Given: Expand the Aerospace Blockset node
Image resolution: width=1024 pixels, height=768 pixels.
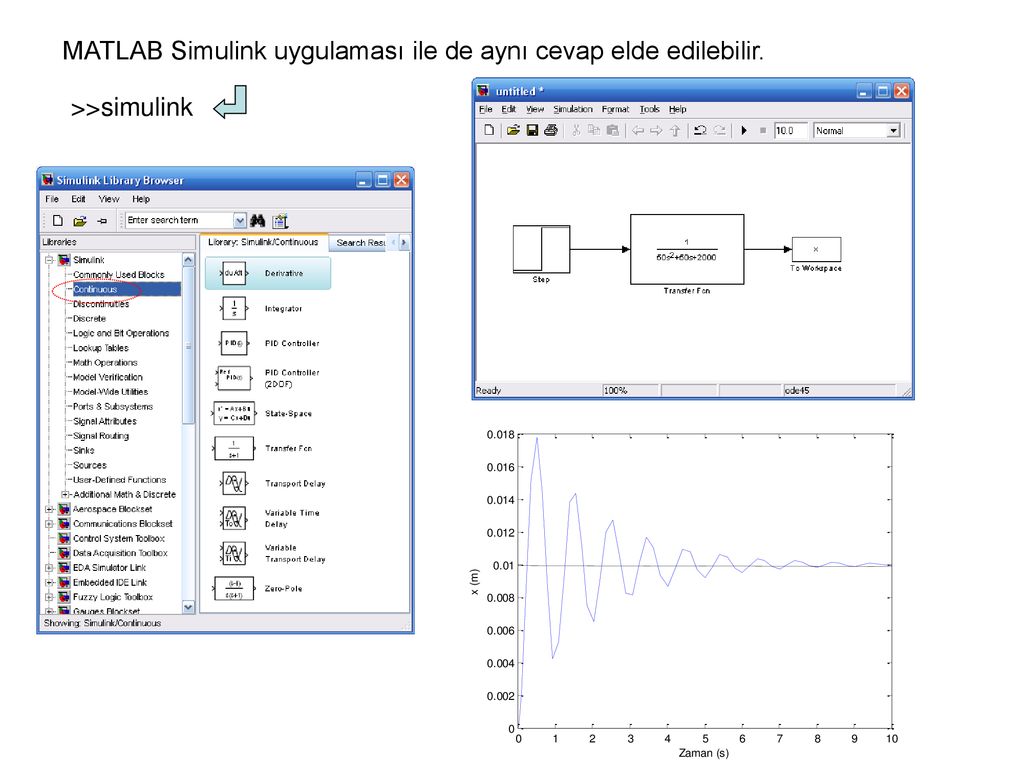Looking at the screenshot, I should click(50, 509).
